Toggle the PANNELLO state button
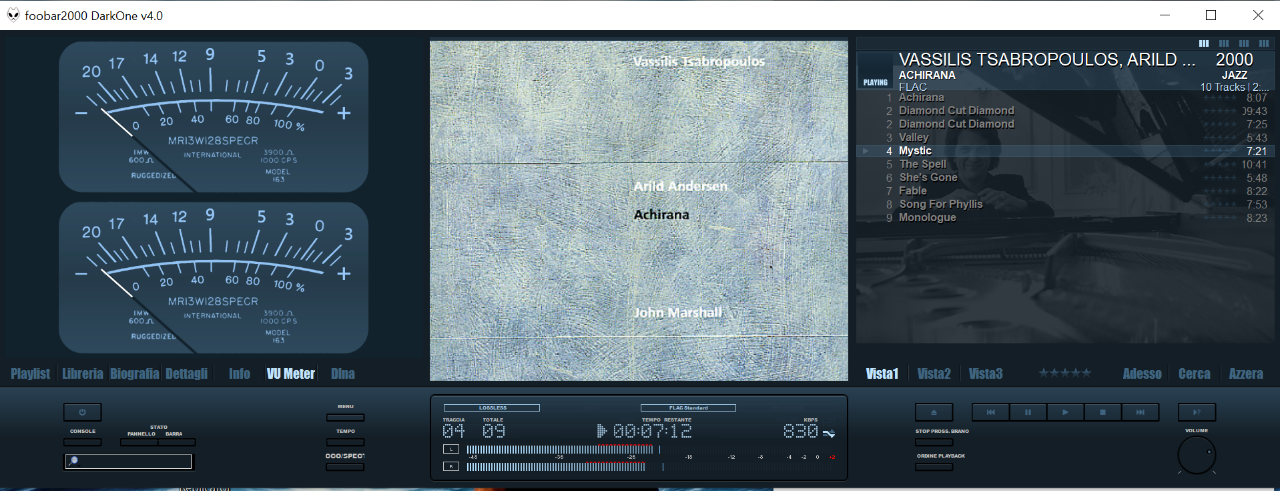1280x491 pixels. (x=138, y=442)
